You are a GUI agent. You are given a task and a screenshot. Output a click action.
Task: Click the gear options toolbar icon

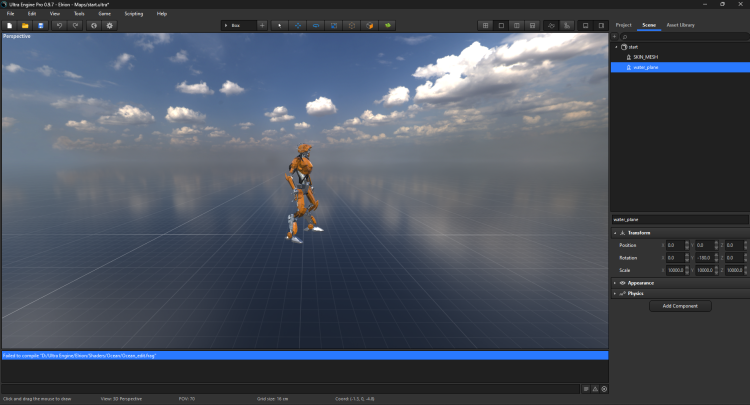[110, 25]
